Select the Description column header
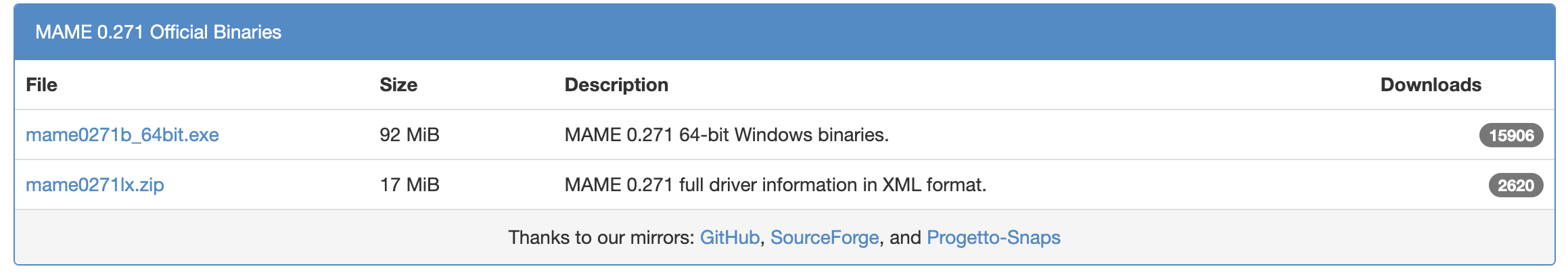 (616, 85)
